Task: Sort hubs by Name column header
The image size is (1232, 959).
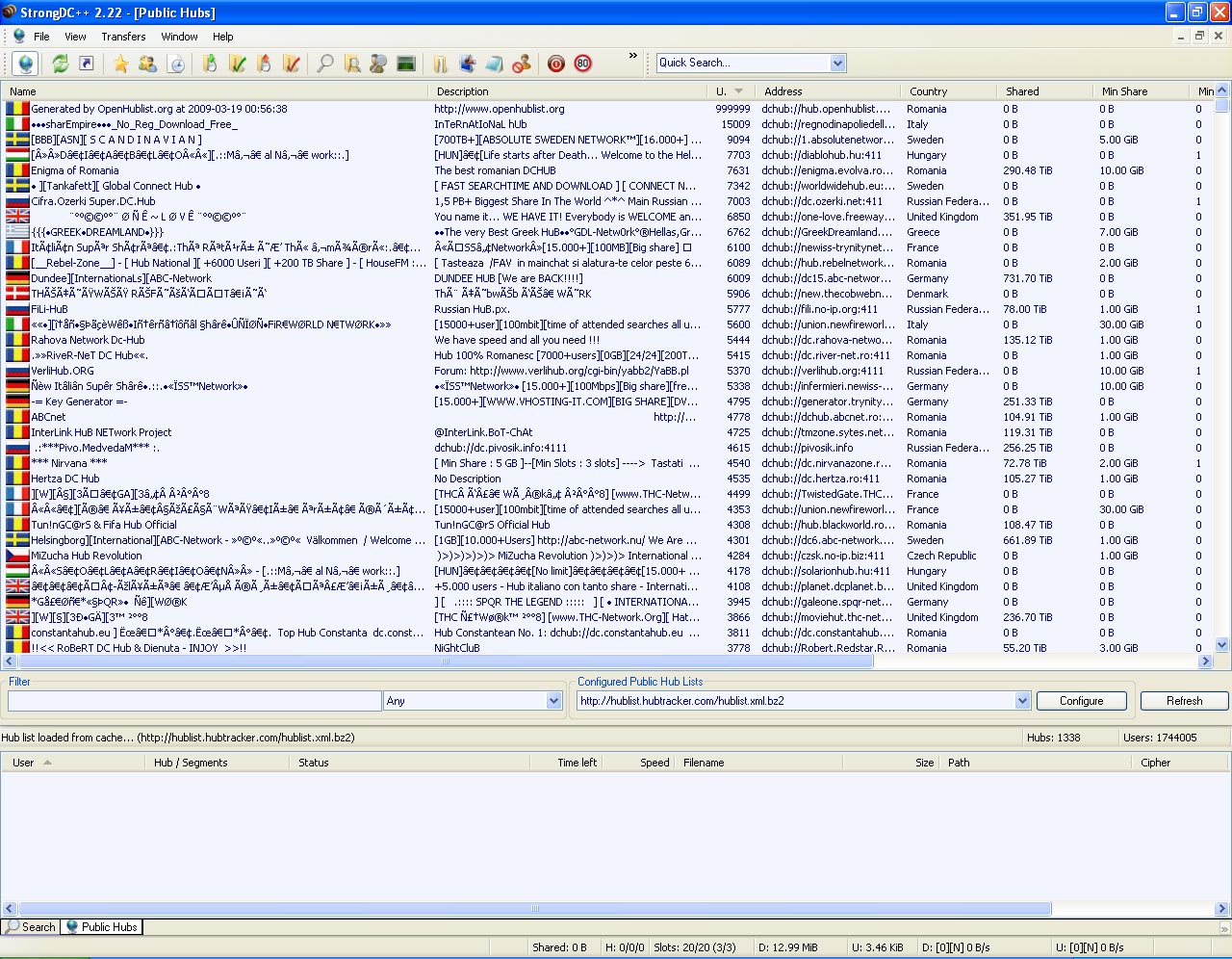Action: (216, 91)
